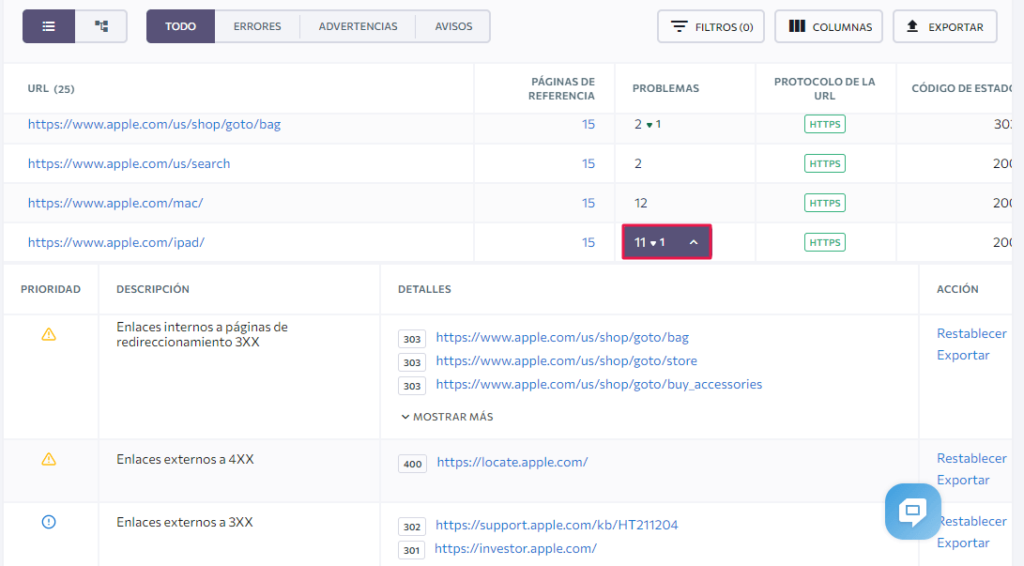
Task: Click HTTPS badge in ipad/ row
Action: (825, 242)
